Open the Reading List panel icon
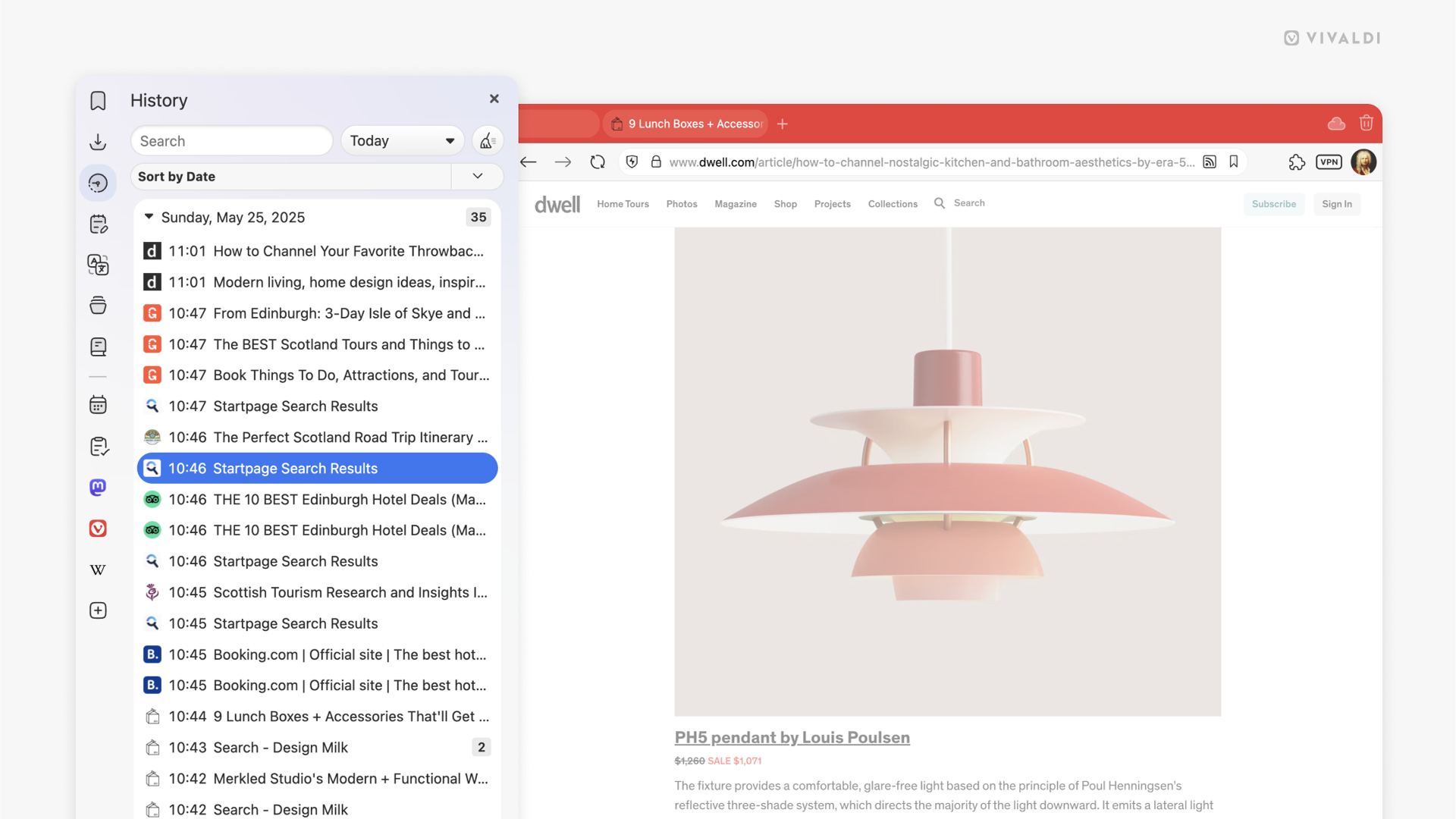1456x819 pixels. coord(98,347)
